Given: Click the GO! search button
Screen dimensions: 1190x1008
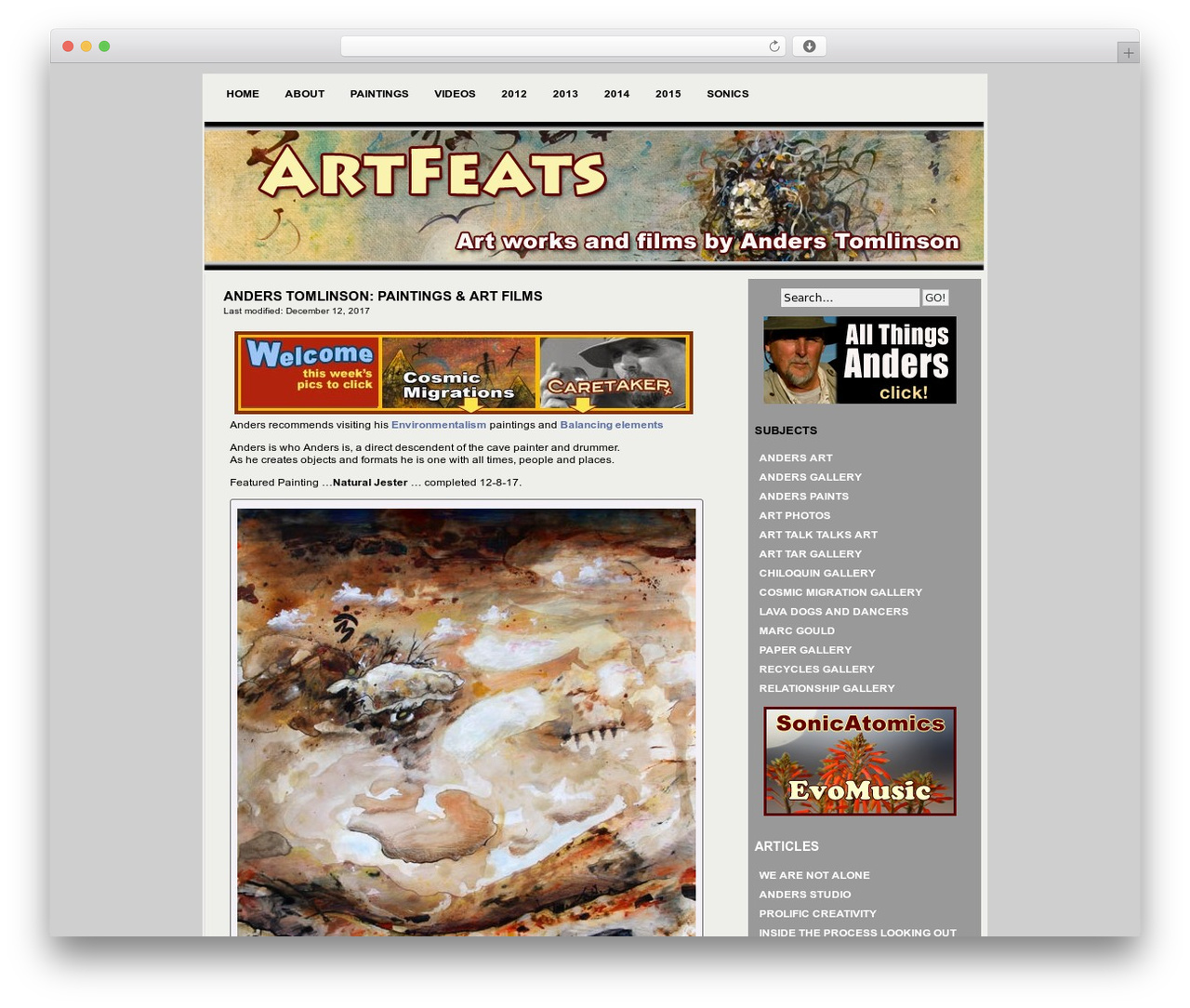Looking at the screenshot, I should pyautogui.click(x=935, y=298).
